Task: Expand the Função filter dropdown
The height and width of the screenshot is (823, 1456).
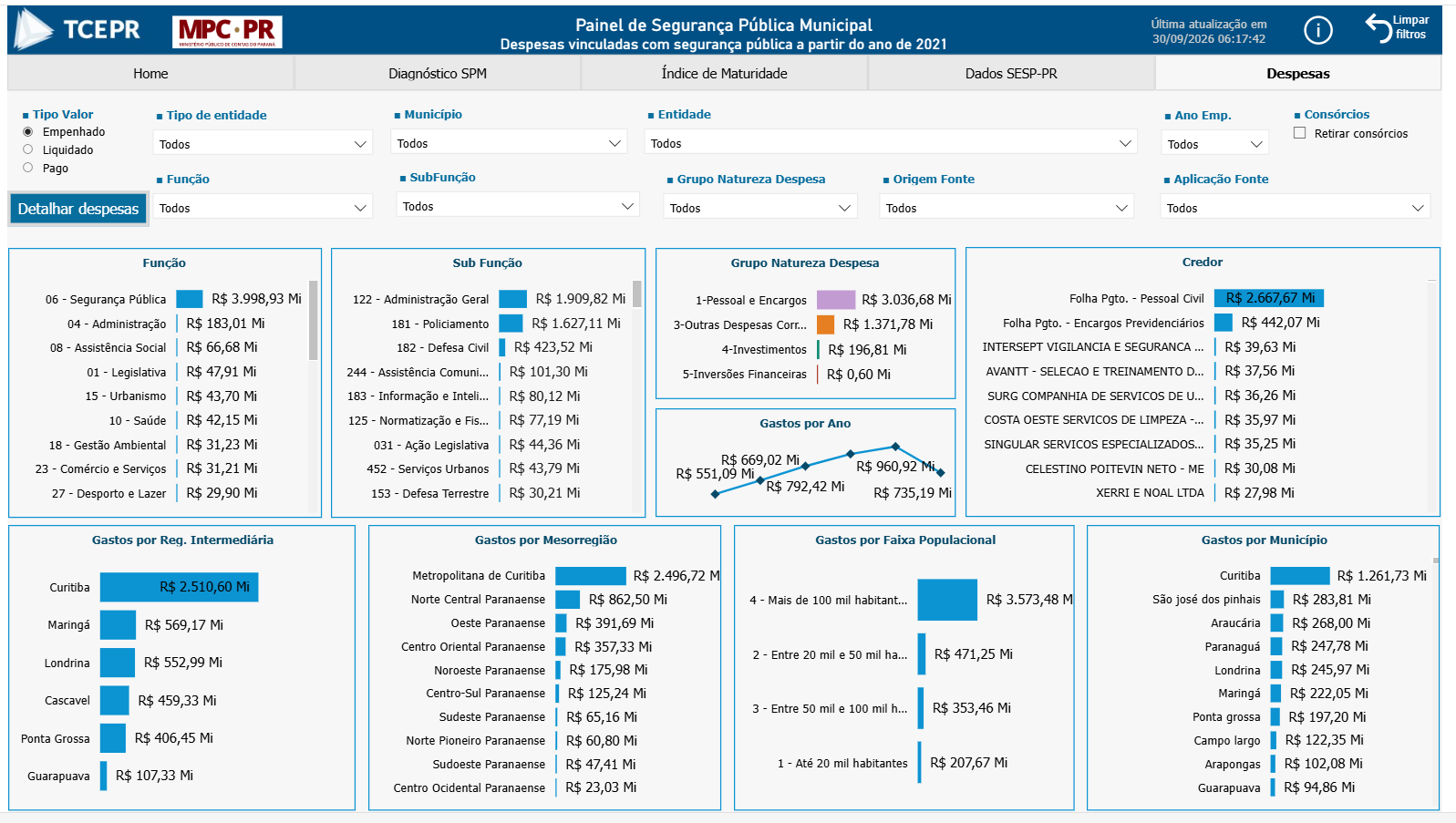Action: click(x=263, y=208)
